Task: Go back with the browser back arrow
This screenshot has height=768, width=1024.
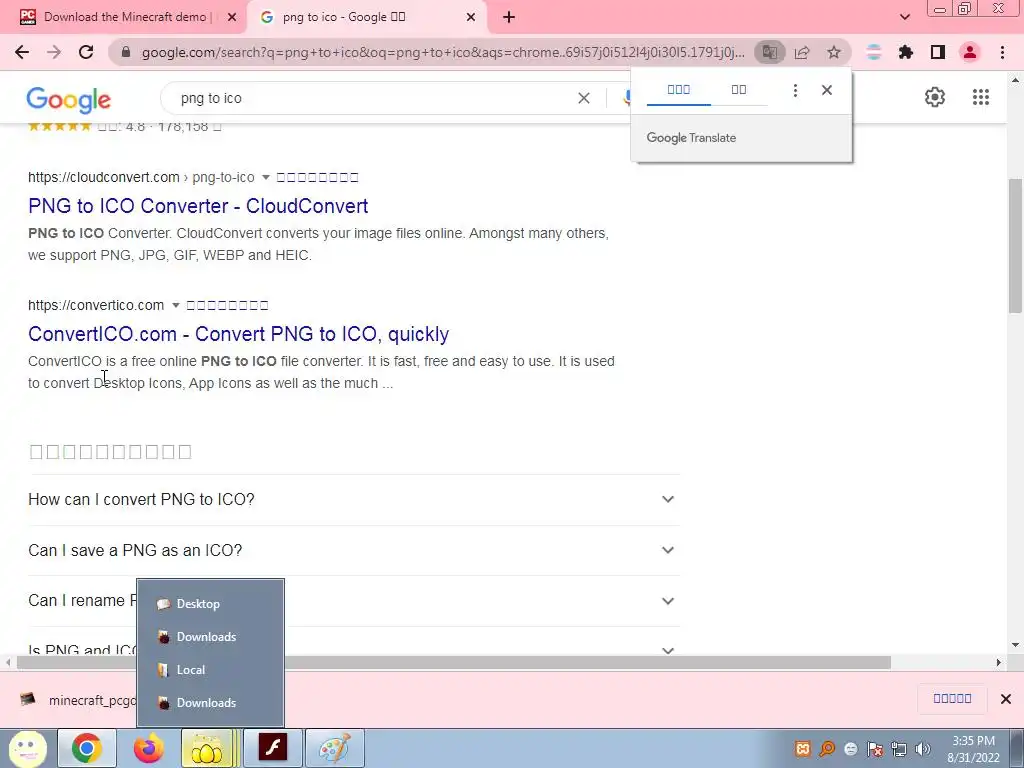Action: [x=22, y=52]
